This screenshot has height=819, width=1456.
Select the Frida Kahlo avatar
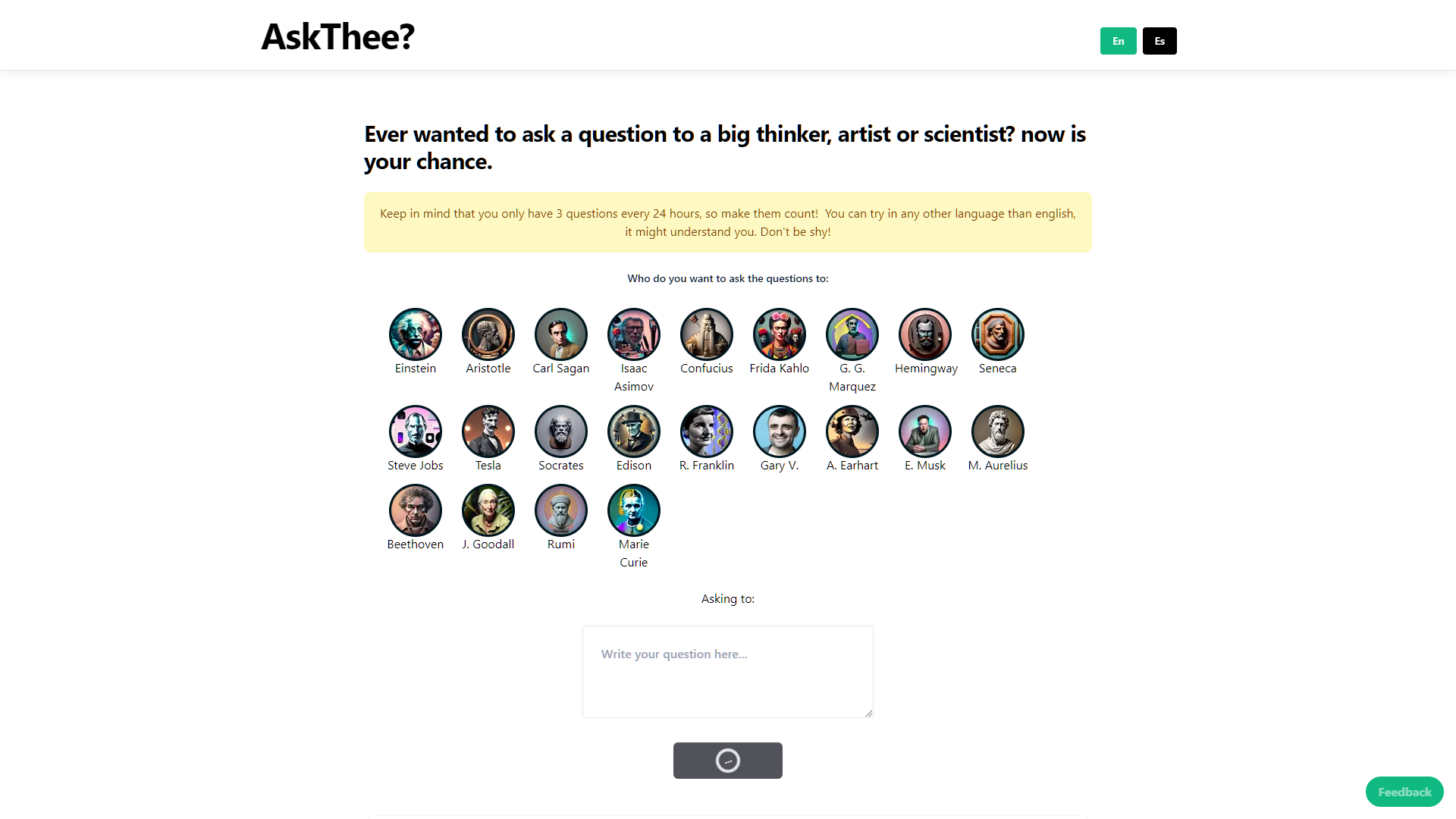click(x=779, y=334)
